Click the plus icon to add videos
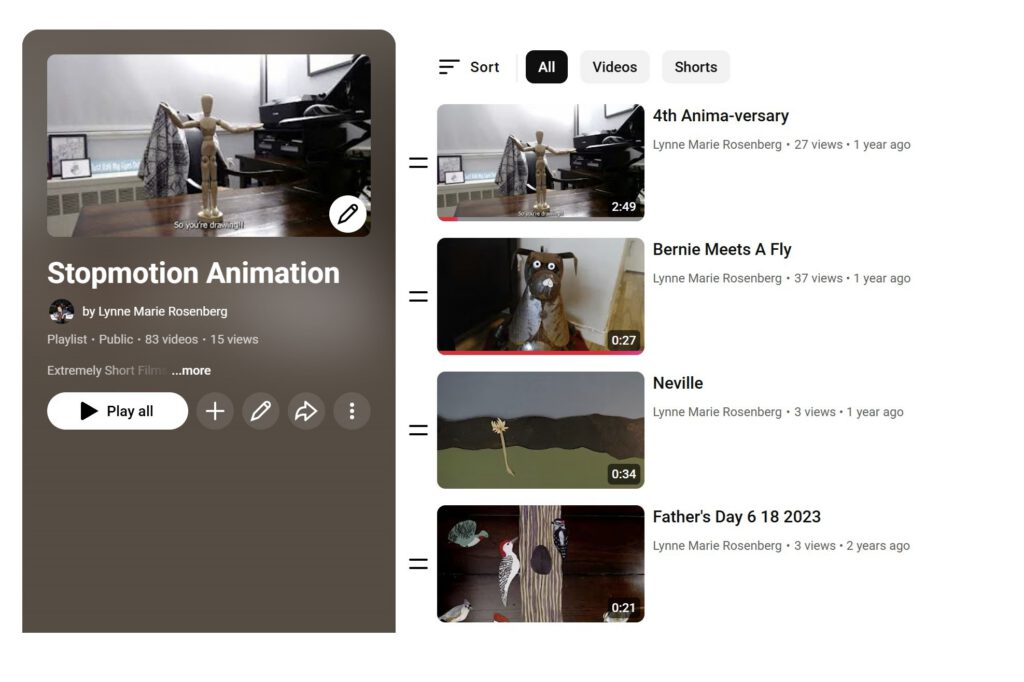 (x=215, y=411)
